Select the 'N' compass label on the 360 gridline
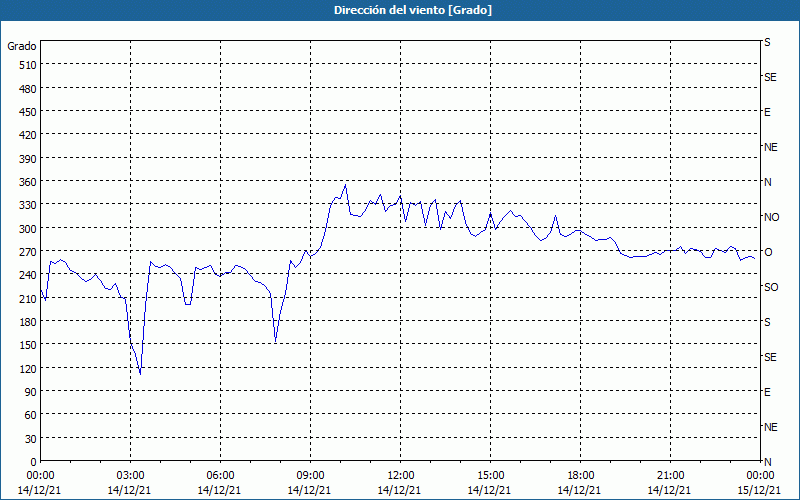800x500 pixels. (767, 182)
